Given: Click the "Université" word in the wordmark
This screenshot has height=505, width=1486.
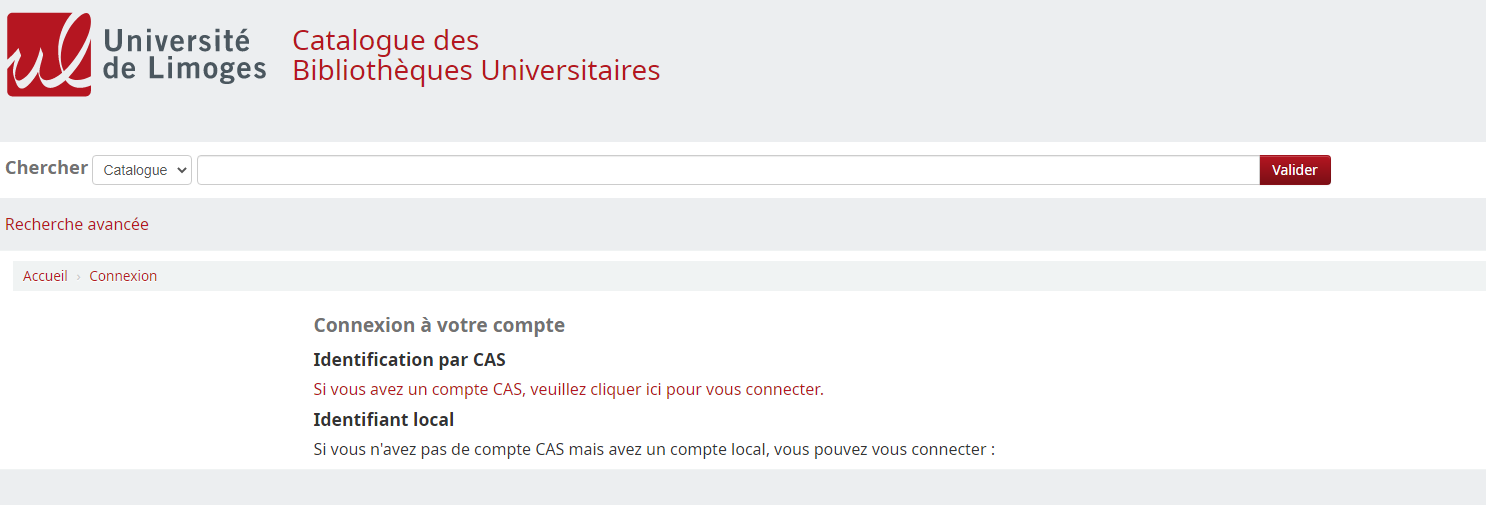Looking at the screenshot, I should tap(176, 40).
